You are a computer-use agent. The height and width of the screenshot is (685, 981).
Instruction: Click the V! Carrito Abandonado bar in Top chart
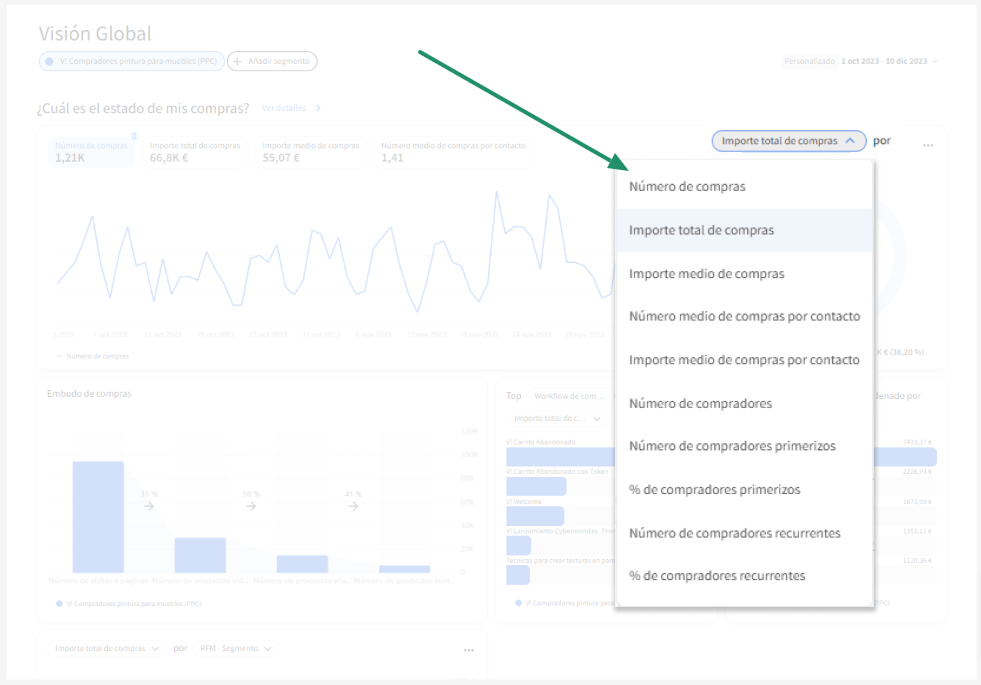click(x=561, y=457)
